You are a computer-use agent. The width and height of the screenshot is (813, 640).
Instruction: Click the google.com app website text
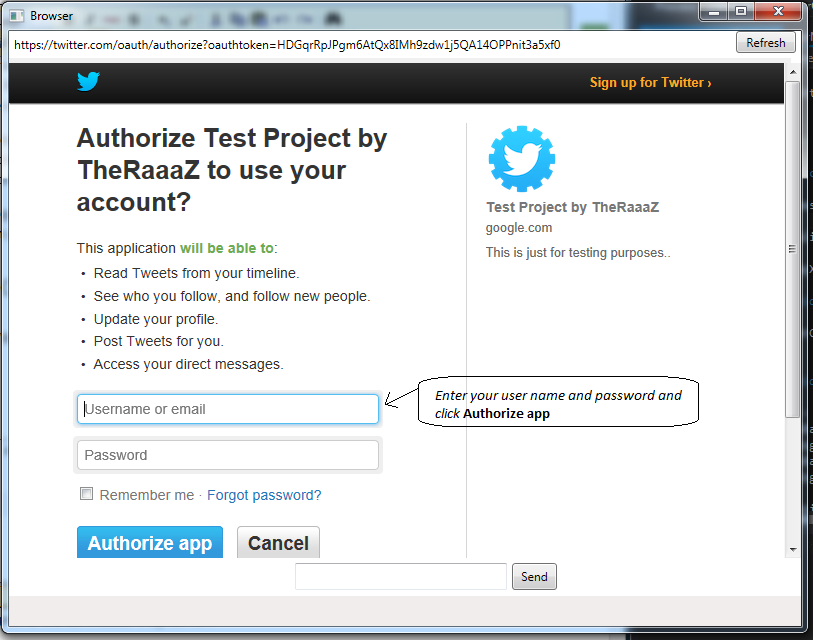pos(518,228)
